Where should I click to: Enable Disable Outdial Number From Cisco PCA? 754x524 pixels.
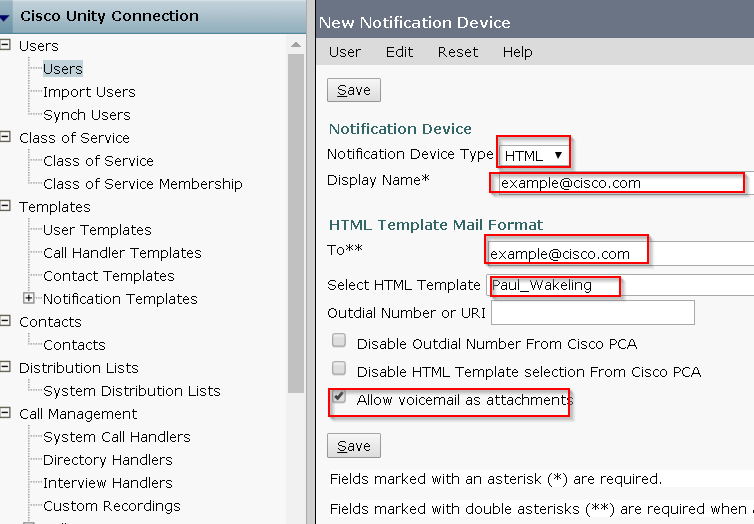pyautogui.click(x=339, y=340)
